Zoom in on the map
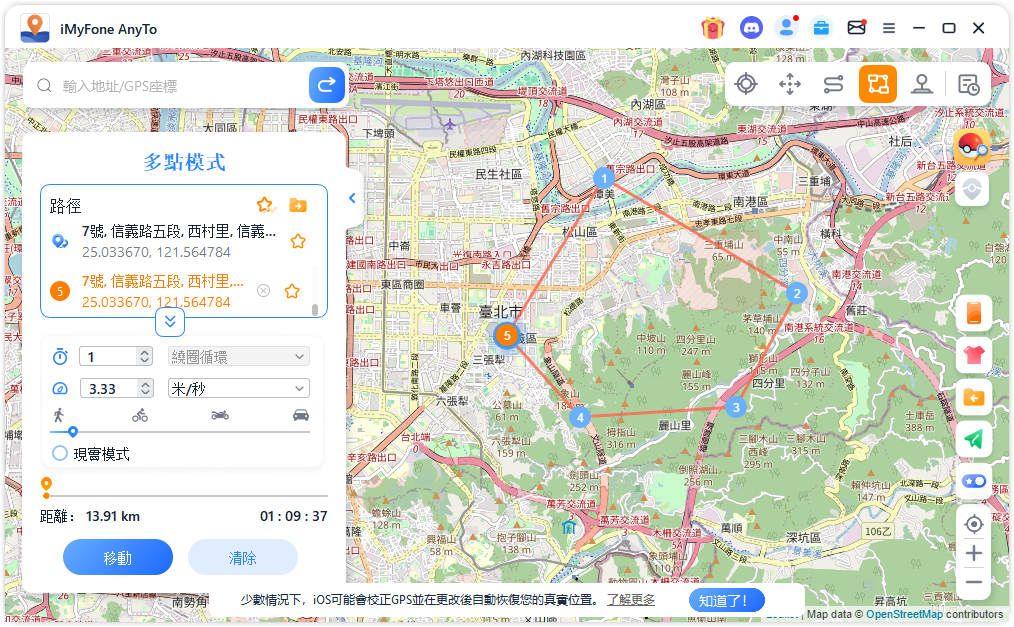Image resolution: width=1014 pixels, height=627 pixels. pos(973,553)
